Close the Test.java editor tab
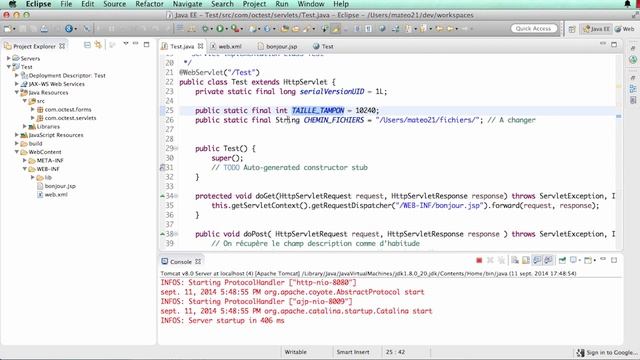 (x=200, y=46)
